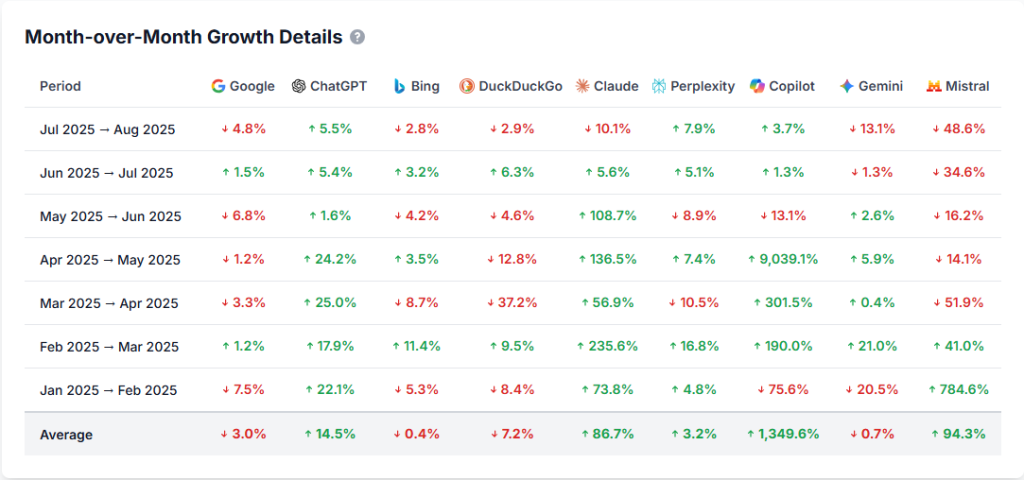Click Mistral's 784.6% growth value
Viewport: 1024px width, 480px height.
tap(958, 390)
